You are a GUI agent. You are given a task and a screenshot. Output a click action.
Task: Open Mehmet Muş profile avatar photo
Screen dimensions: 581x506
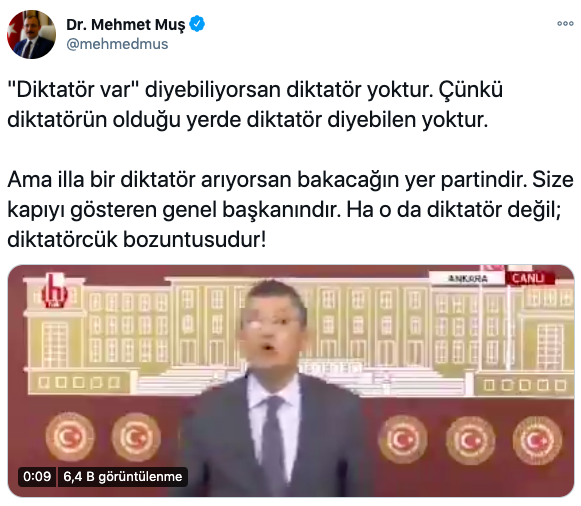pyautogui.click(x=31, y=34)
